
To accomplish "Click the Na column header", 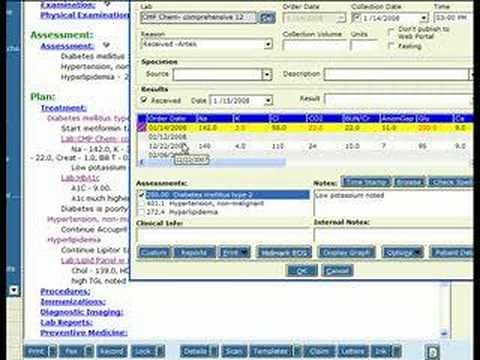I will (x=215, y=118).
